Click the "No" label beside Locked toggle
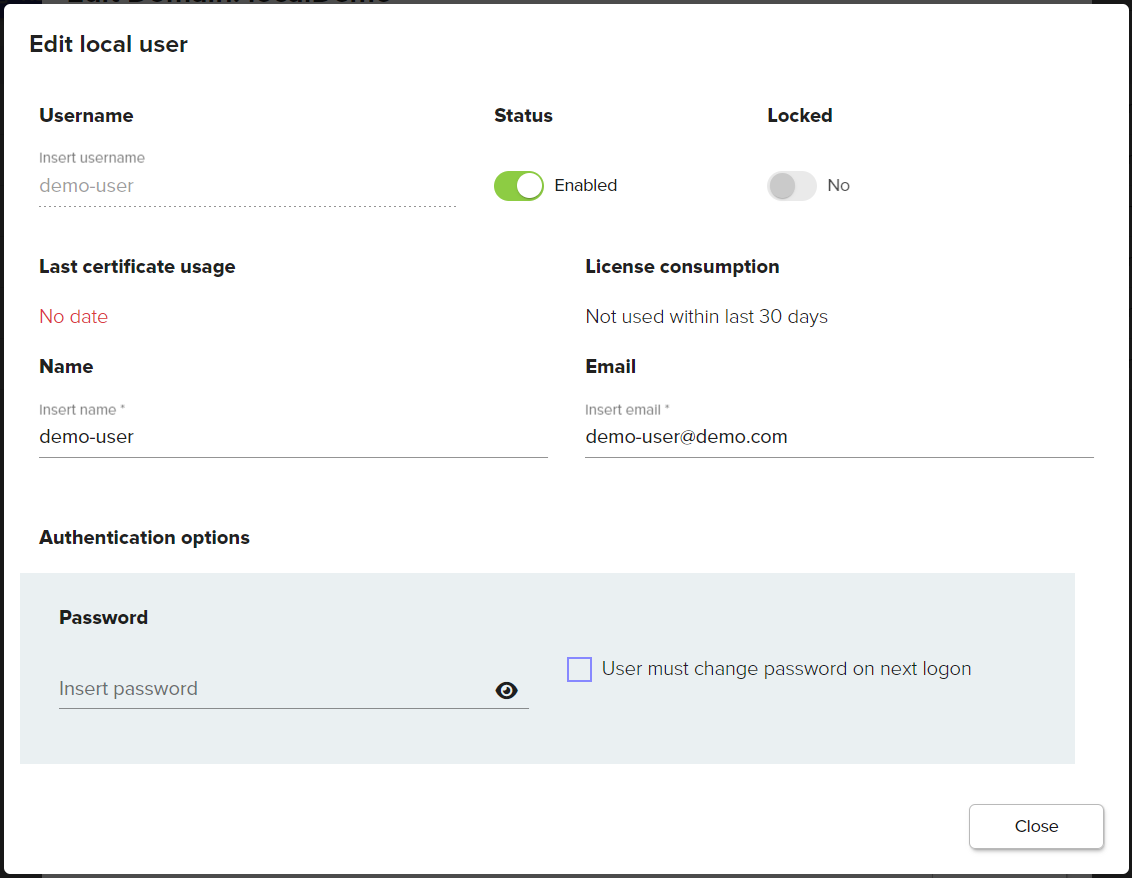 pos(838,186)
